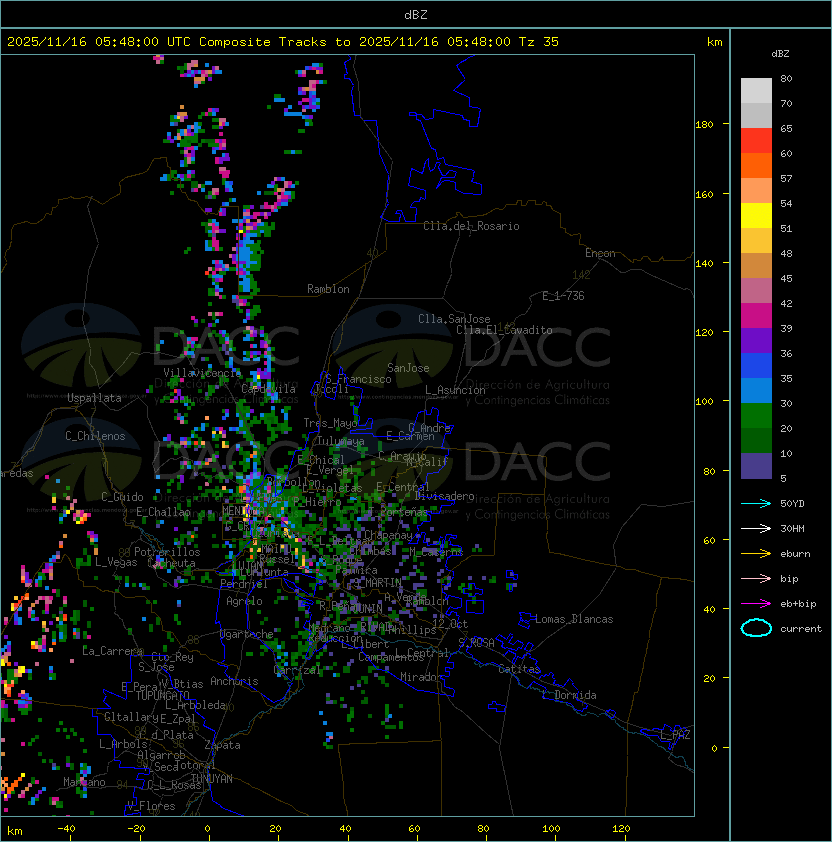Click the 'Uspallata' map label
832x842 pixels.
(x=94, y=398)
